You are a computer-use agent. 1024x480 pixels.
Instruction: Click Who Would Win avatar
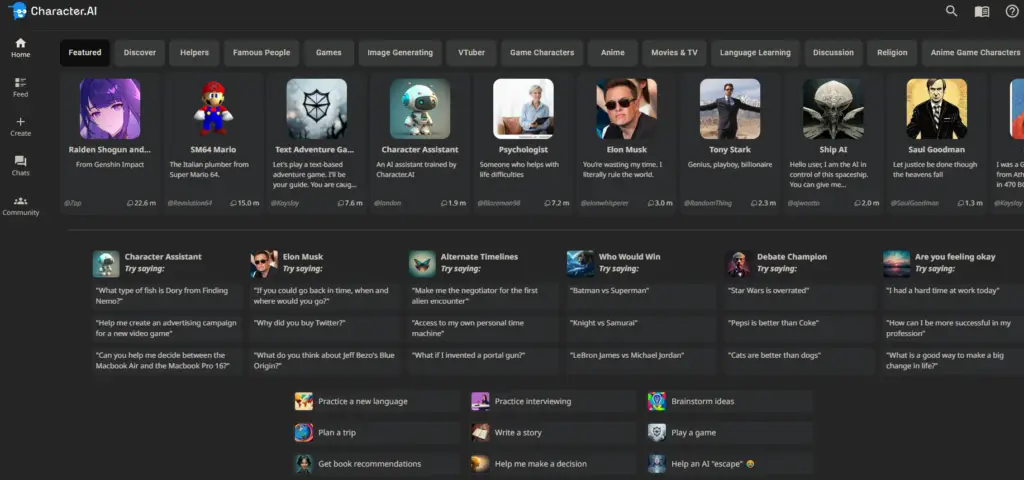tap(580, 264)
